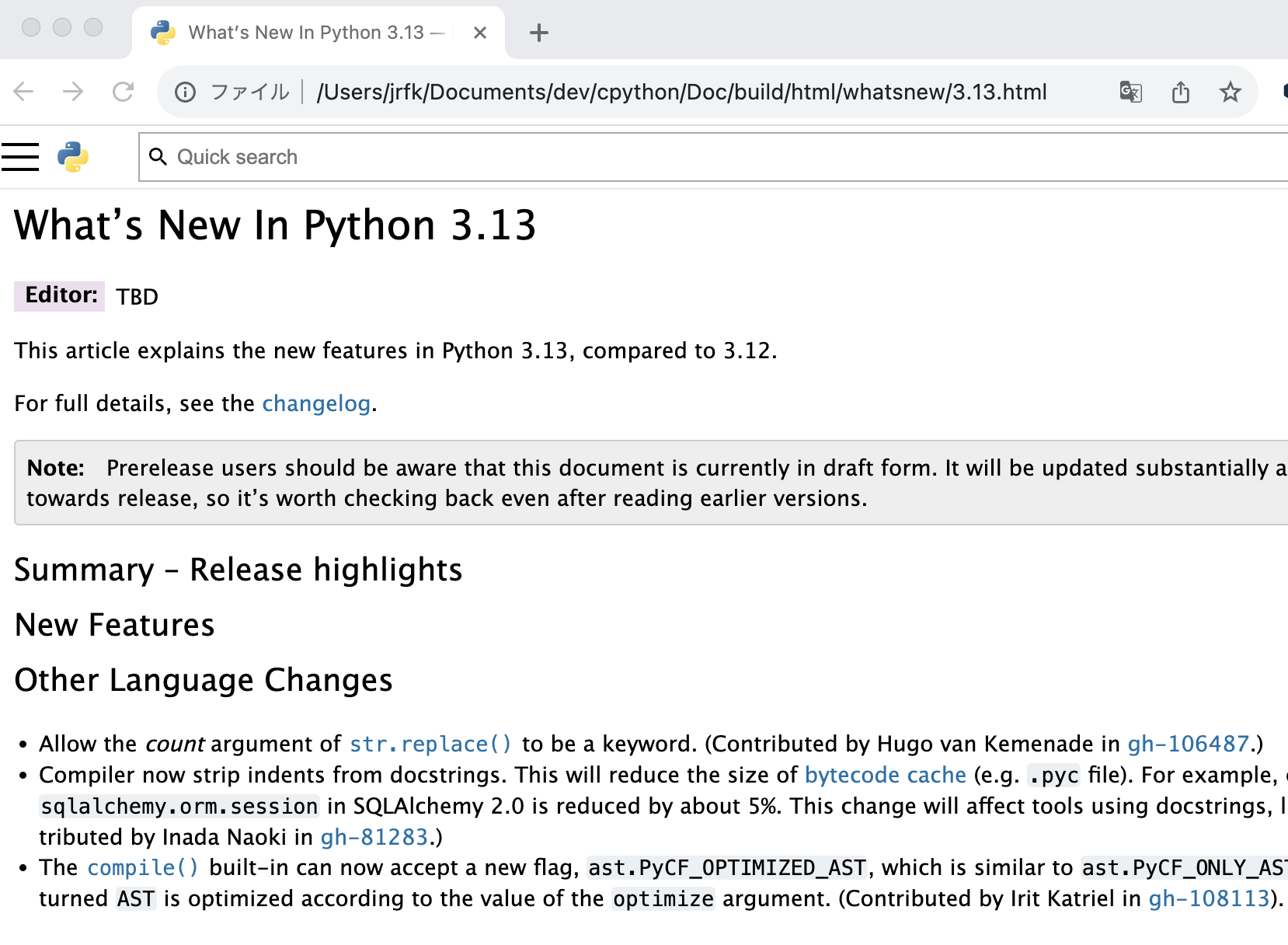Open the changelog link
Image resolution: width=1288 pixels, height=945 pixels.
click(x=315, y=404)
